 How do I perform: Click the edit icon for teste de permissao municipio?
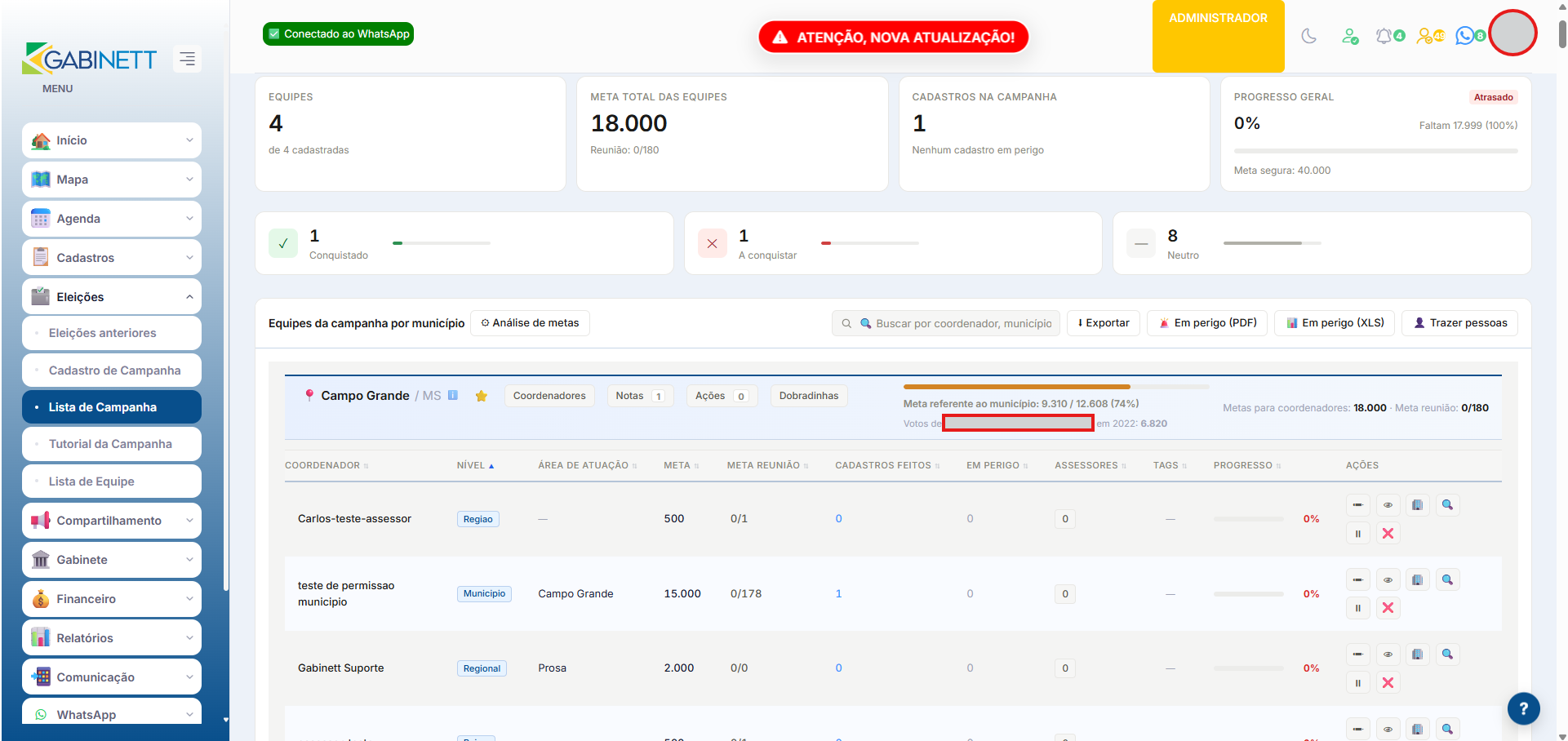pyautogui.click(x=1358, y=580)
